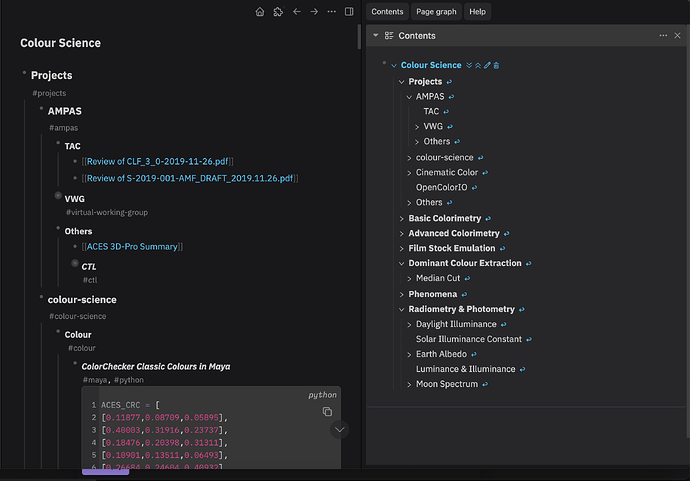Click the #projects tag
This screenshot has height=481, width=690.
click(x=49, y=93)
